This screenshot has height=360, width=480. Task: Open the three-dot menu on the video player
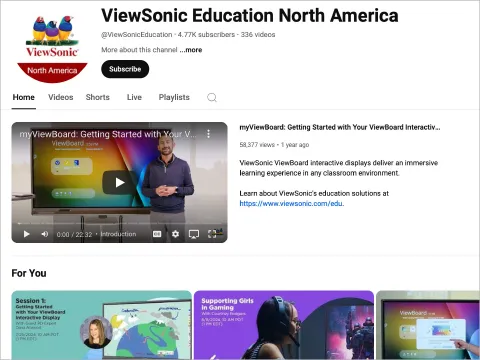coord(208,134)
